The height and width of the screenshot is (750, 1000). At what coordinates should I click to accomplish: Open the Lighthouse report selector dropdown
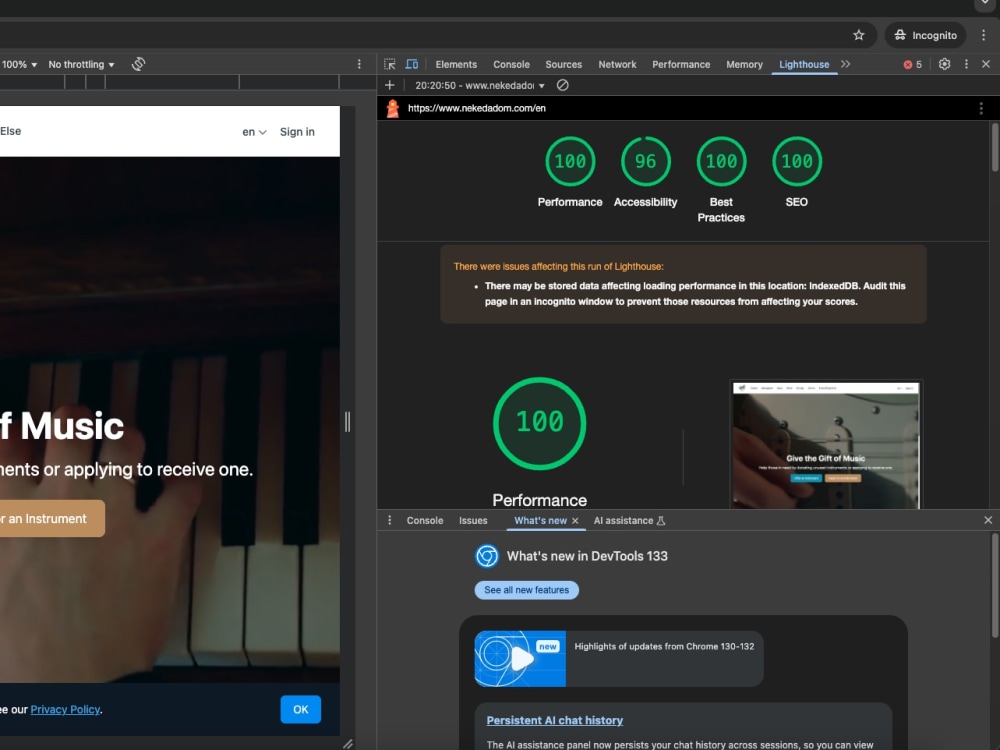(x=480, y=85)
